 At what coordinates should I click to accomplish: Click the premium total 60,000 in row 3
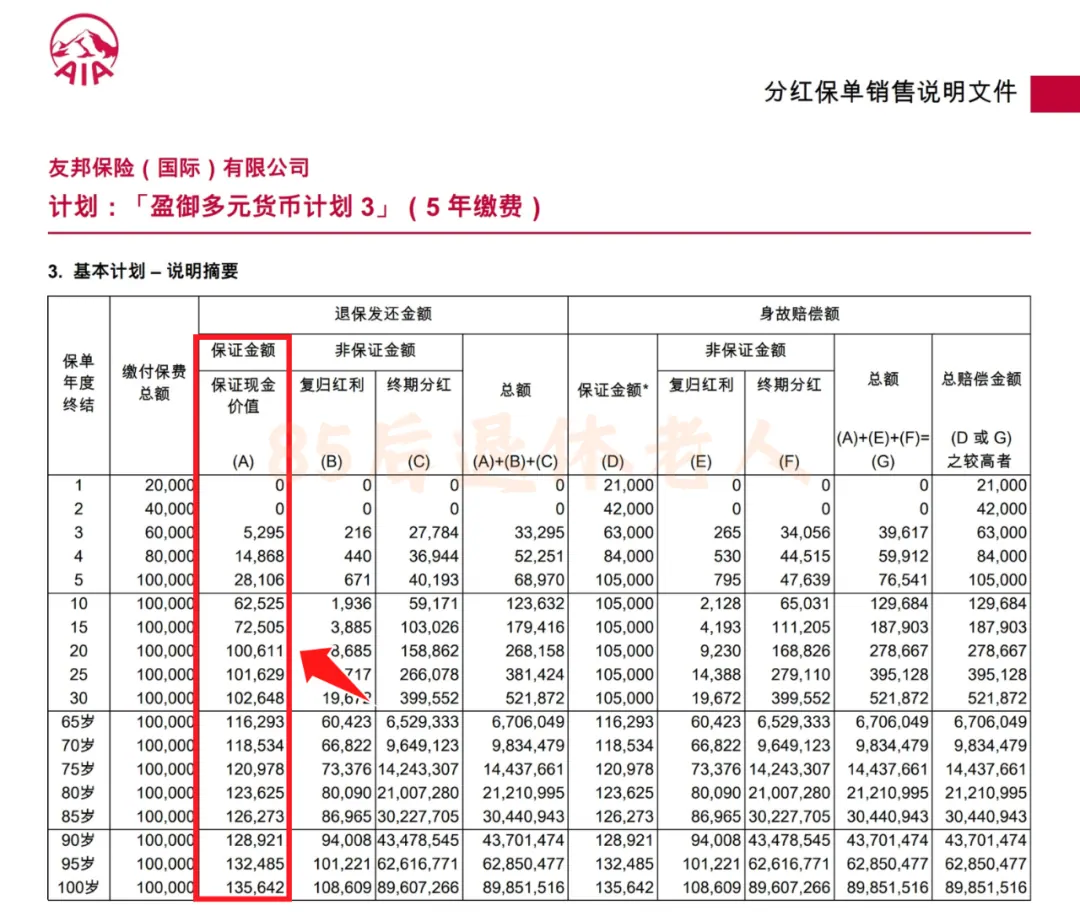click(169, 532)
